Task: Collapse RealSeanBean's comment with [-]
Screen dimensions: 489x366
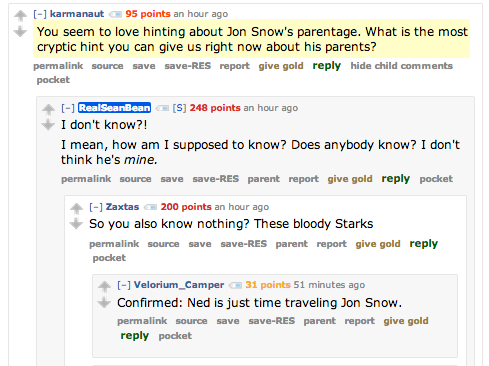Action: pyautogui.click(x=68, y=108)
